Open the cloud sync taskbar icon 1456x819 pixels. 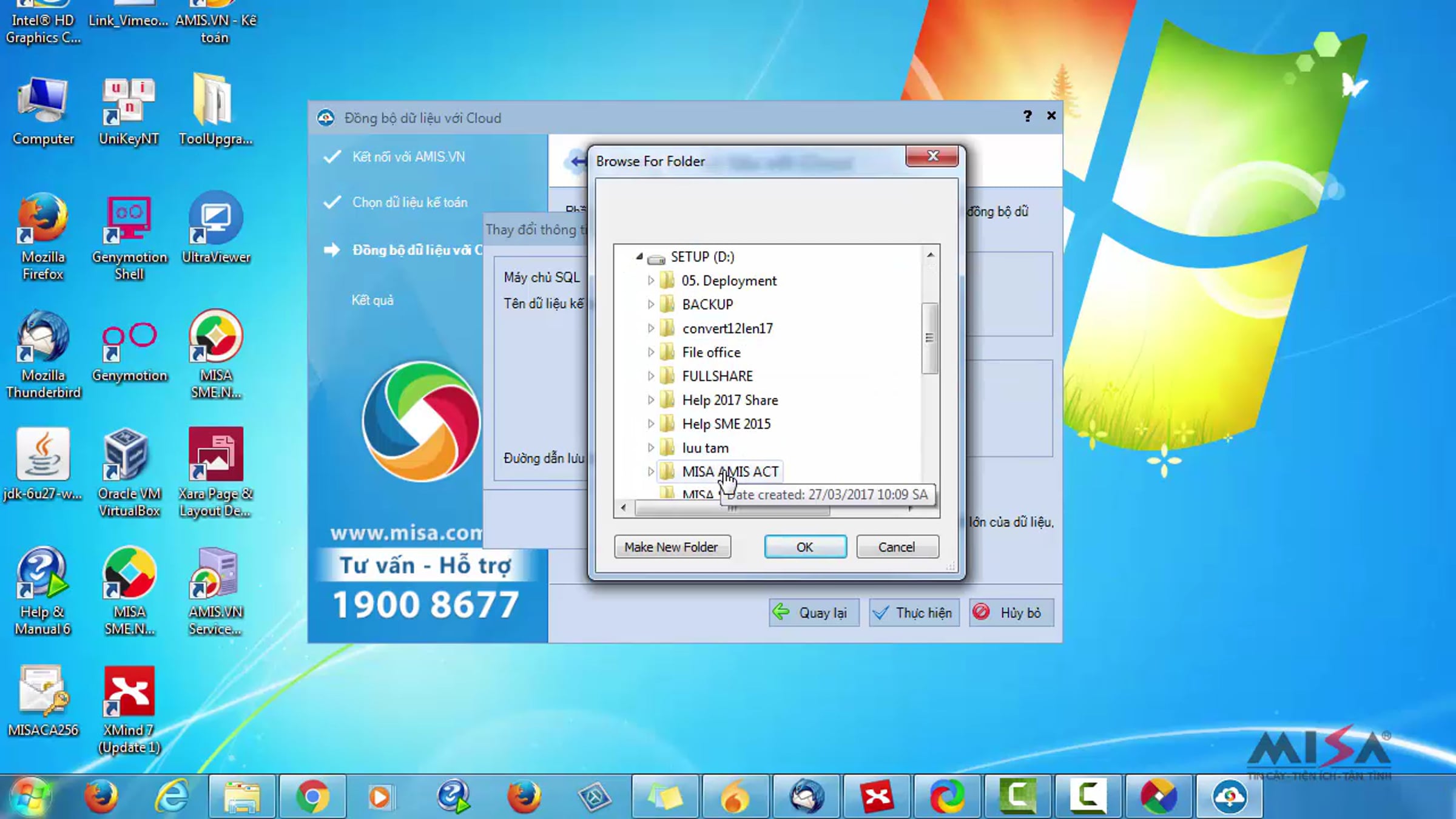click(1229, 796)
